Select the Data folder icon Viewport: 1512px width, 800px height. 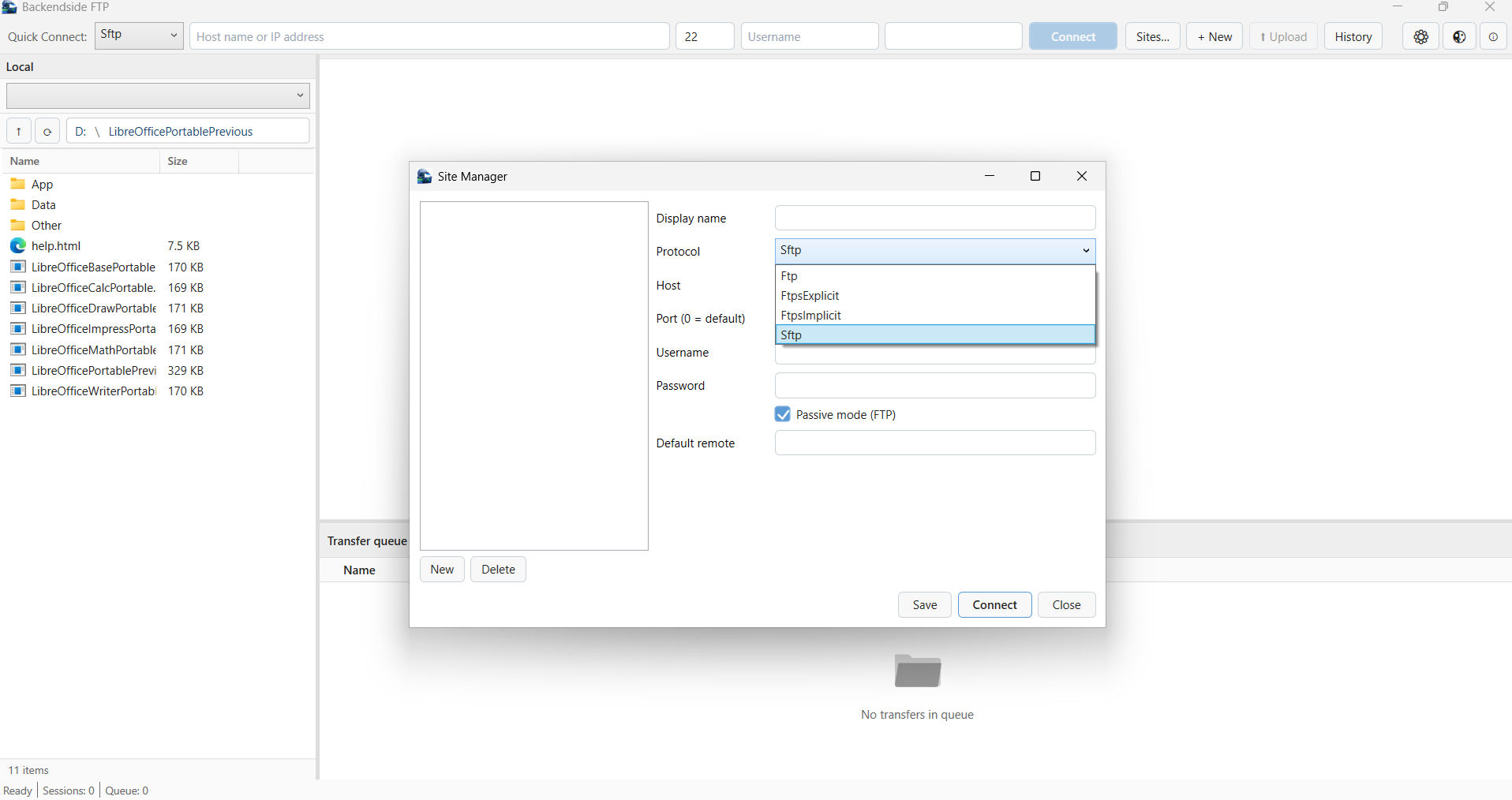pyautogui.click(x=18, y=204)
